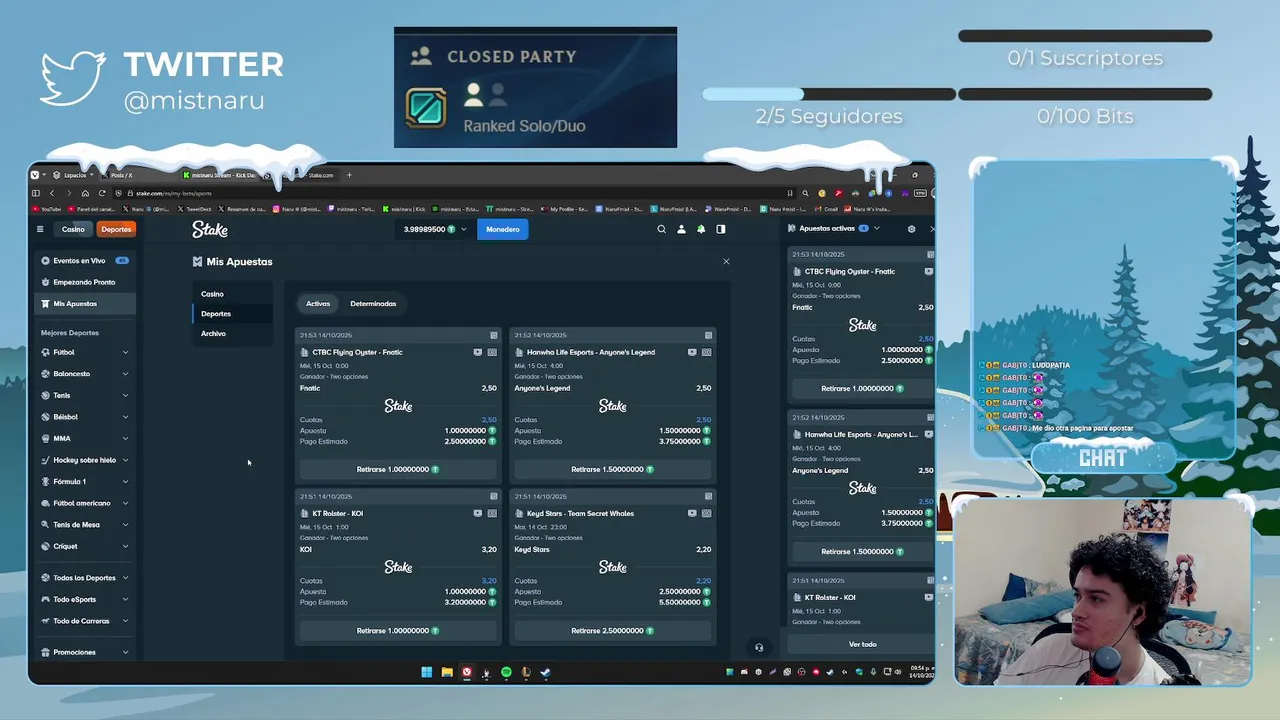The width and height of the screenshot is (1280, 720).
Task: Open the YouTube bookmark
Action: tap(46, 209)
